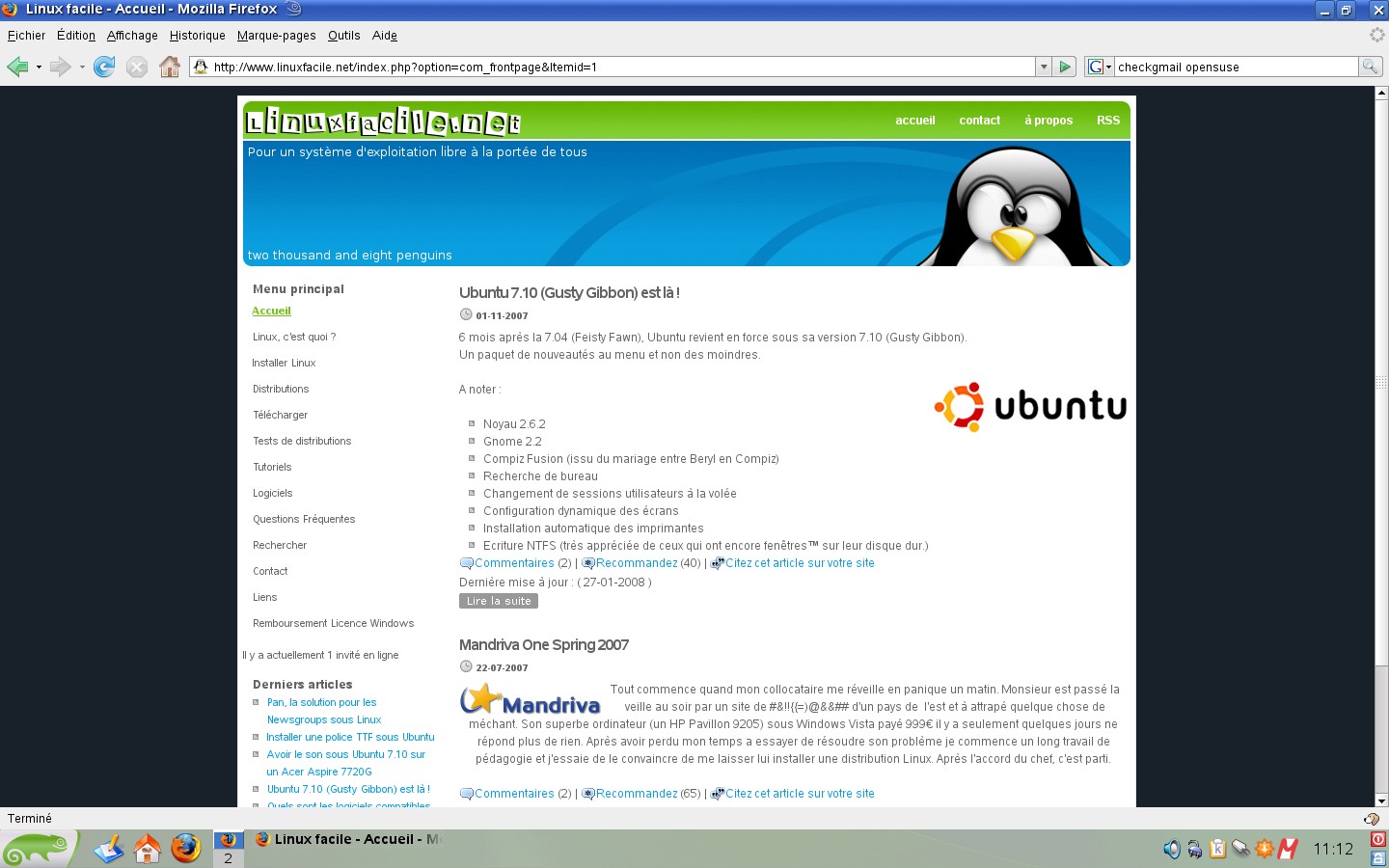Screen dimensions: 1389x868
Task: Open the volume speaker tray icon
Action: (1171, 849)
